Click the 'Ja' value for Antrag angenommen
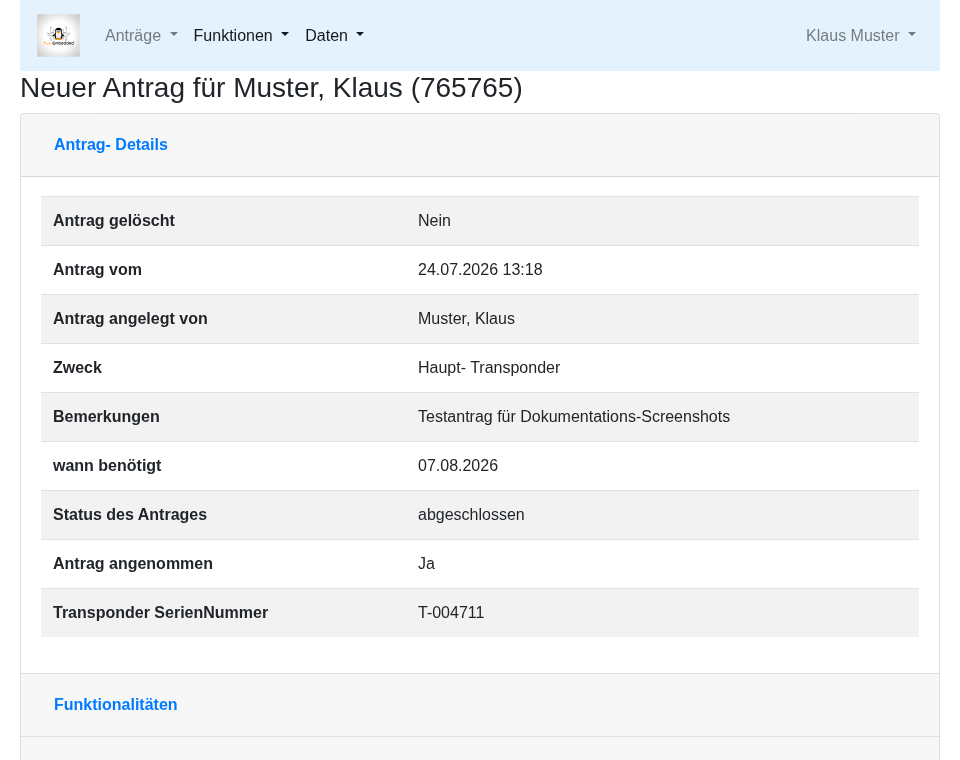This screenshot has width=960, height=760. (427, 563)
